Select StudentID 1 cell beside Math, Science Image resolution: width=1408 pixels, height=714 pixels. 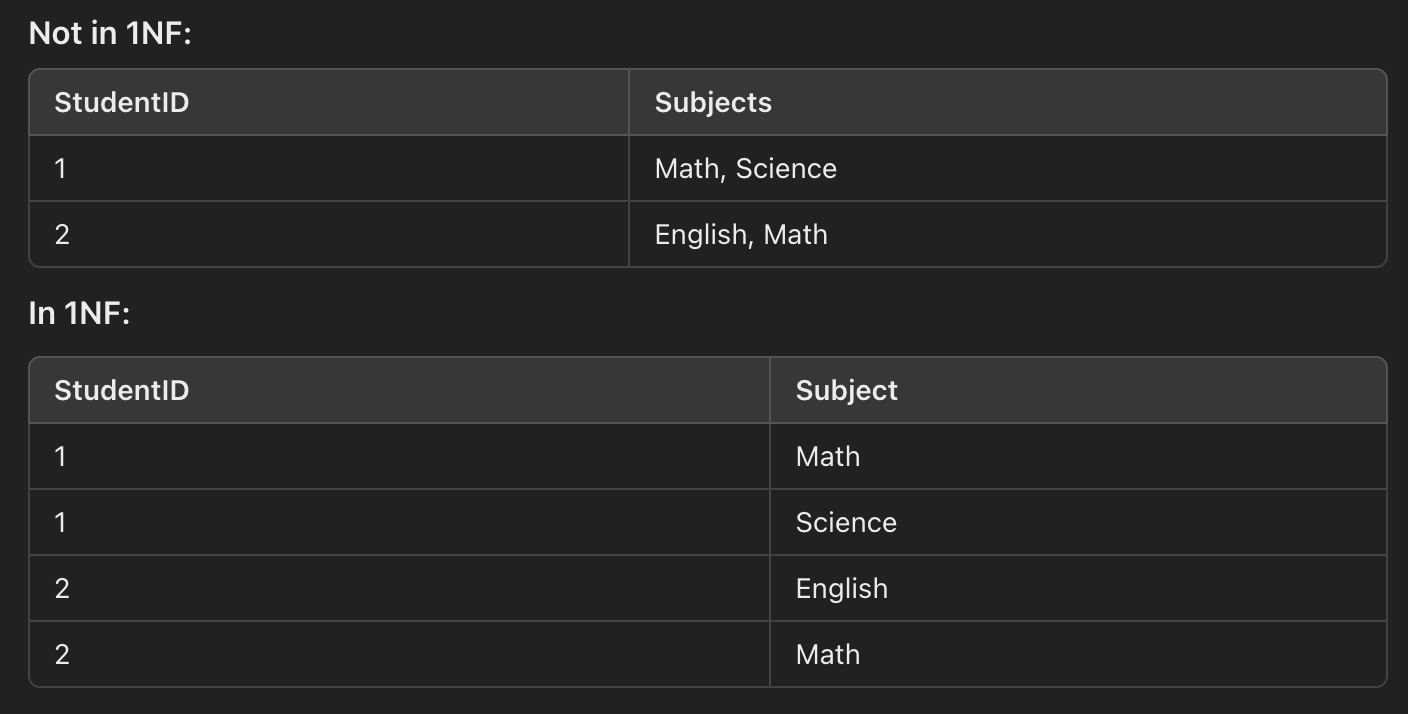[x=329, y=168]
